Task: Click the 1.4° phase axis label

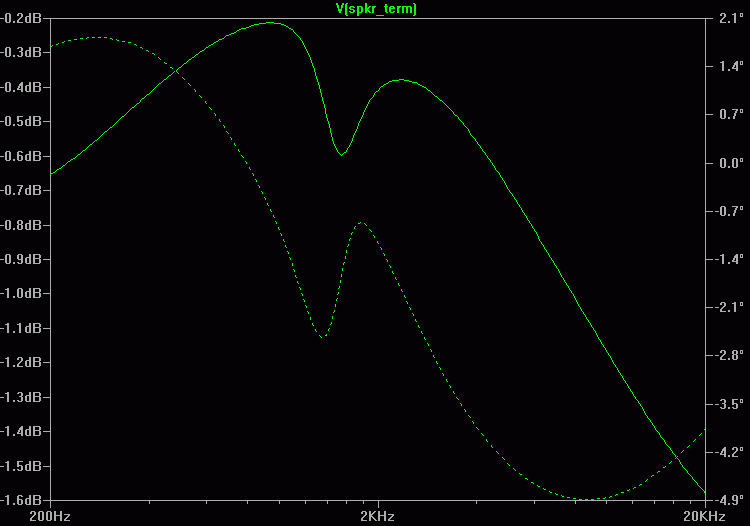Action: (731, 66)
